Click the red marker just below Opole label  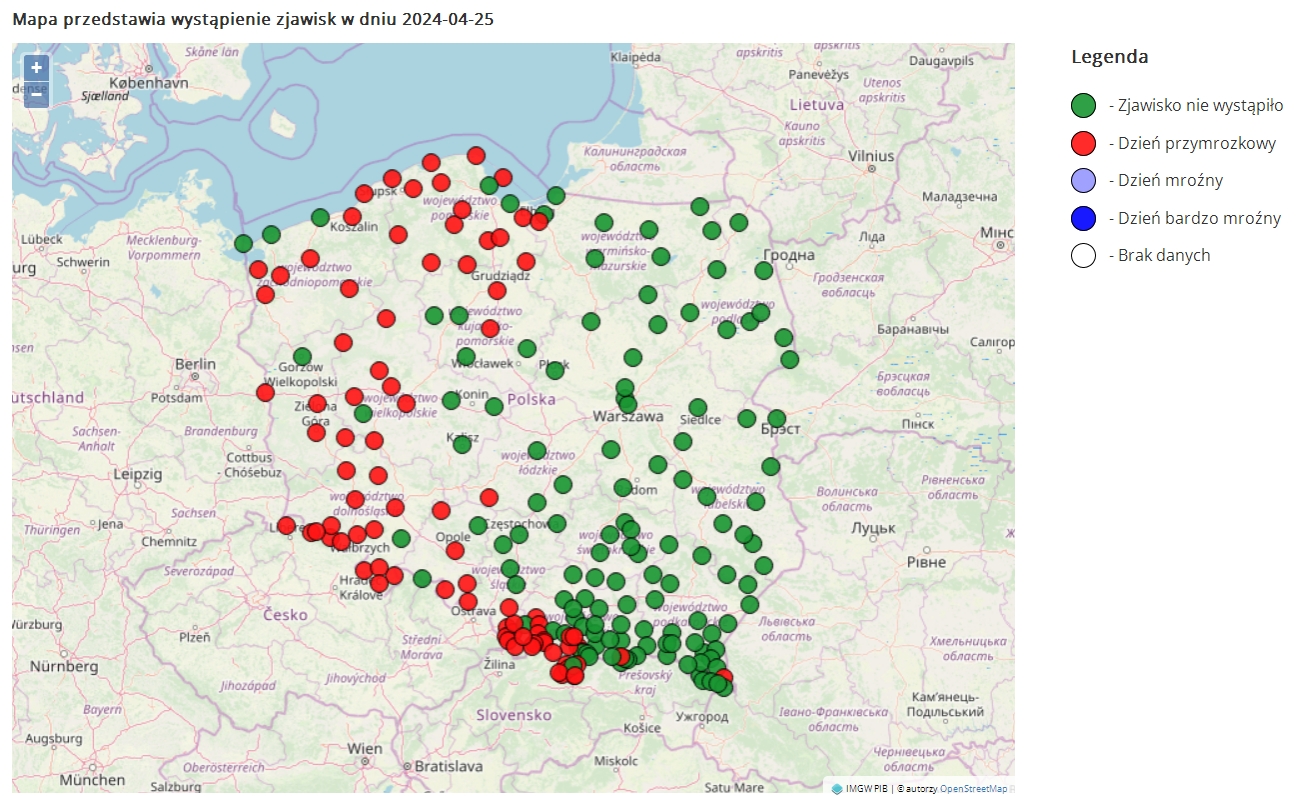455,550
